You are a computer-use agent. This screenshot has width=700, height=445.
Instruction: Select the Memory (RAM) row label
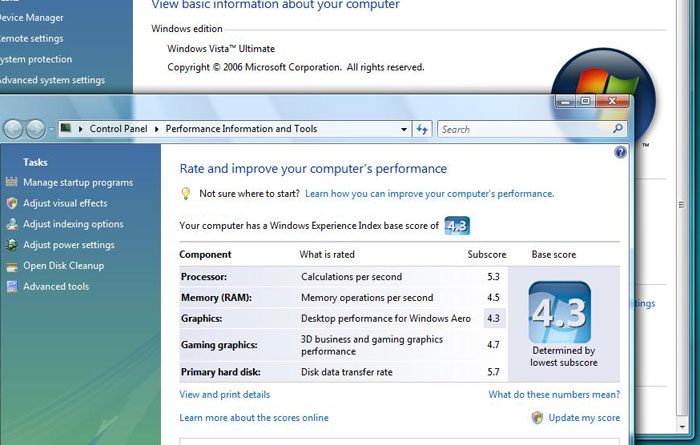(217, 298)
